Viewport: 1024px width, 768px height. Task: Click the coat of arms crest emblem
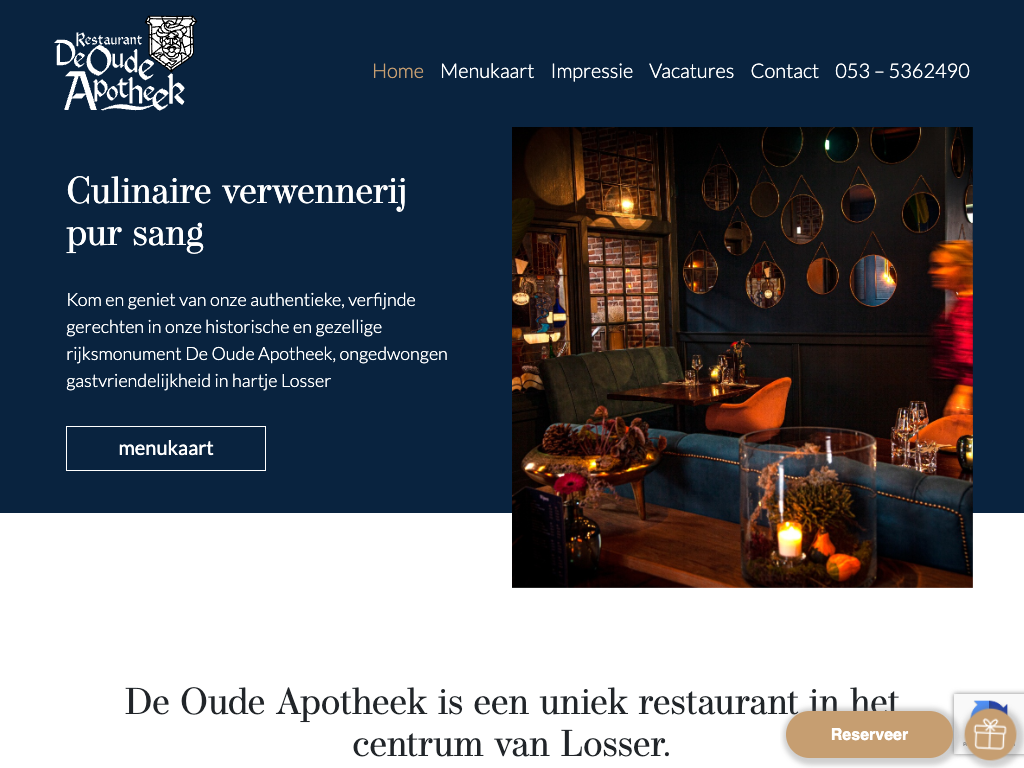(x=171, y=42)
